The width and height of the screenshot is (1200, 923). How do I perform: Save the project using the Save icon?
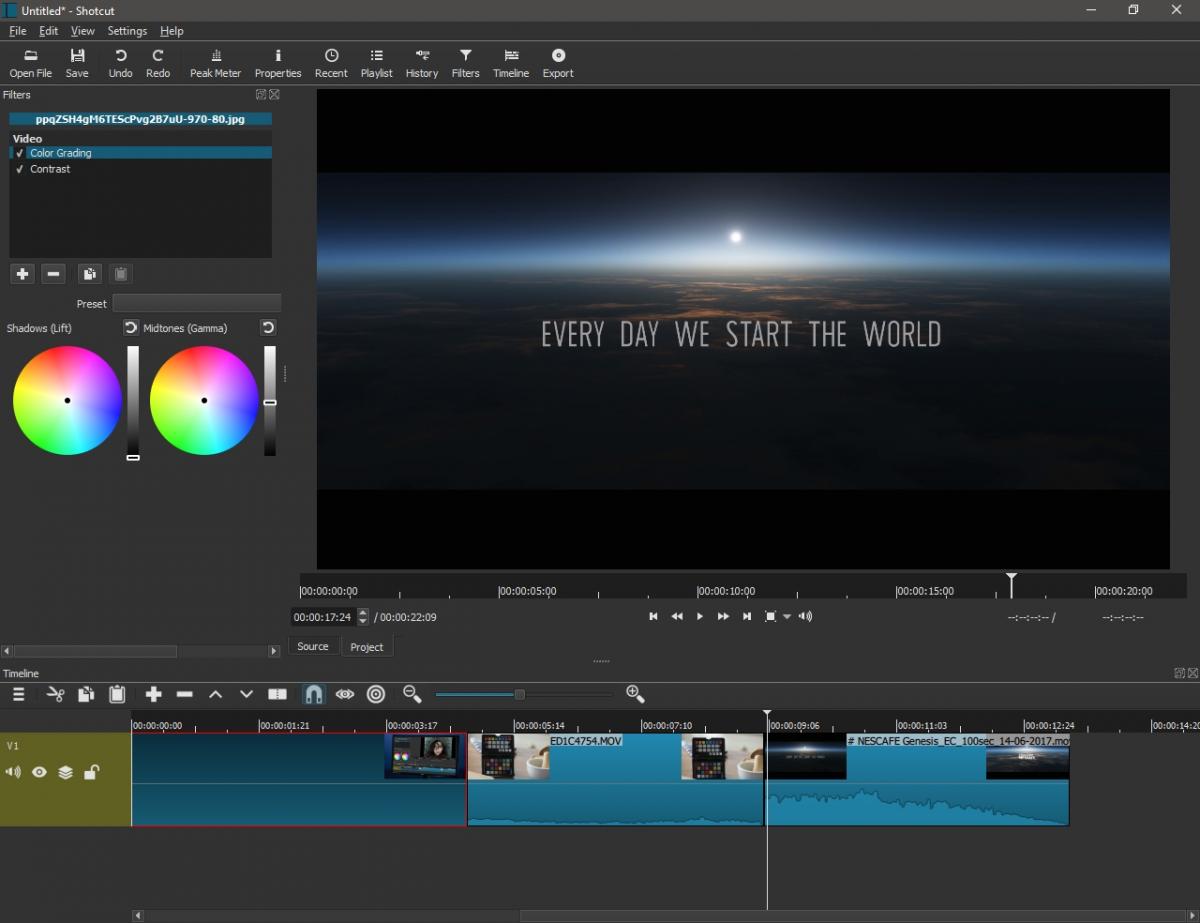click(x=77, y=63)
